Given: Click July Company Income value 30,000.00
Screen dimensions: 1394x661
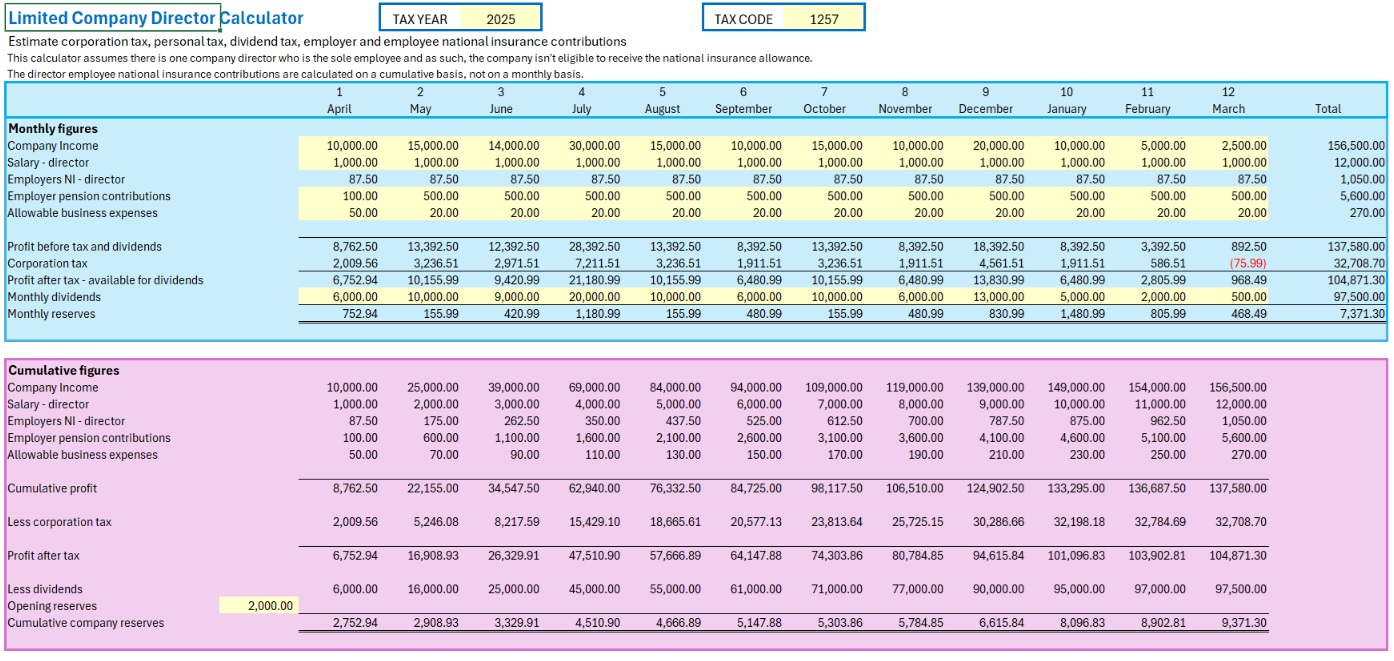Looking at the screenshot, I should point(582,146).
